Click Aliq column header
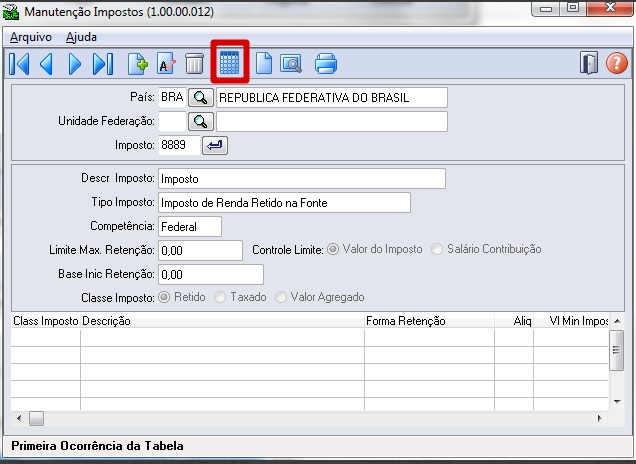Viewport: 636px width, 464px height. (x=514, y=321)
